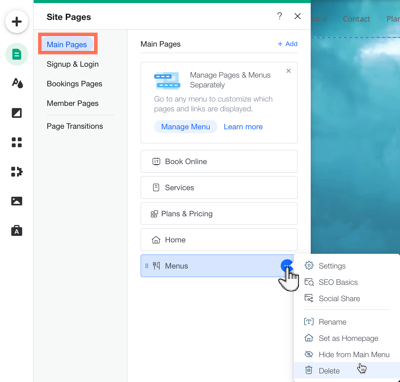Screen dimensions: 400x382
Task: Open the Page Background icon in sidebar
Action: tap(17, 113)
